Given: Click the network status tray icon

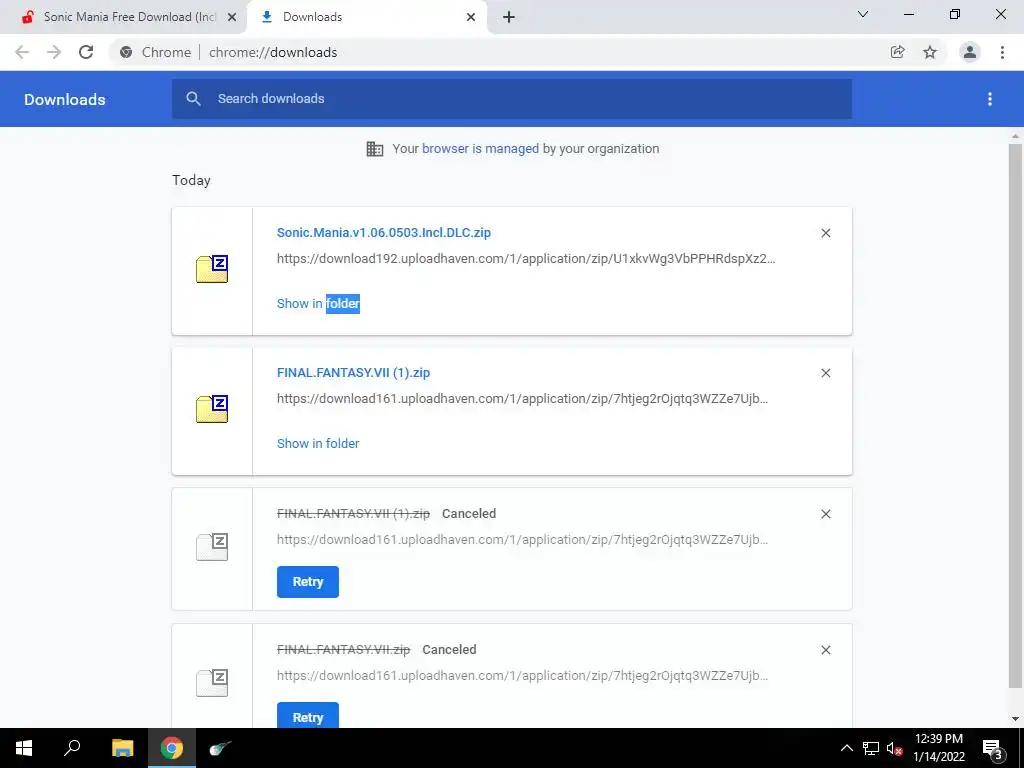Looking at the screenshot, I should click(x=871, y=748).
